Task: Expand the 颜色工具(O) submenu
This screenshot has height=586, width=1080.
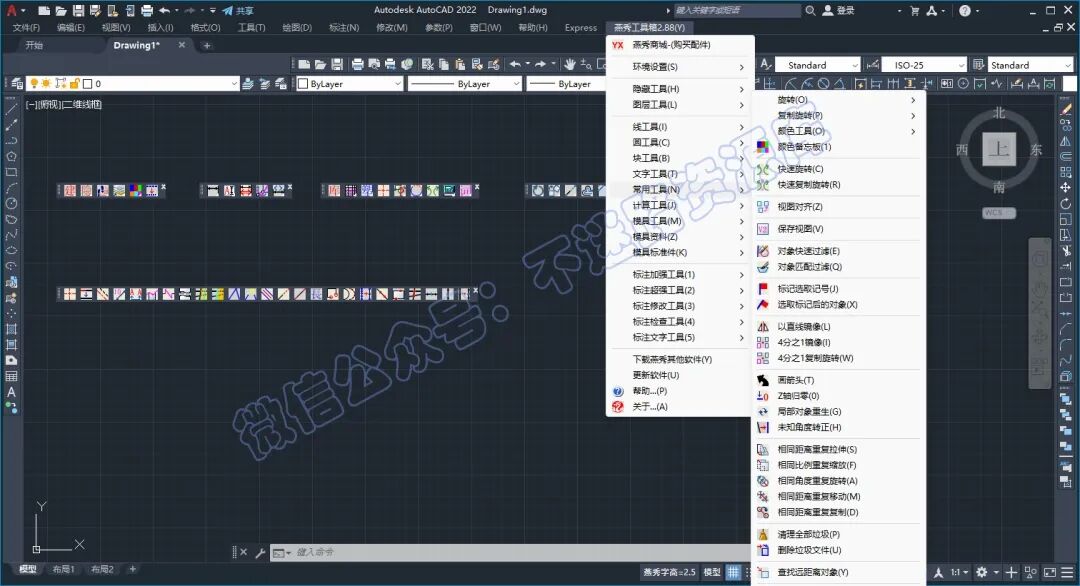Action: 838,131
